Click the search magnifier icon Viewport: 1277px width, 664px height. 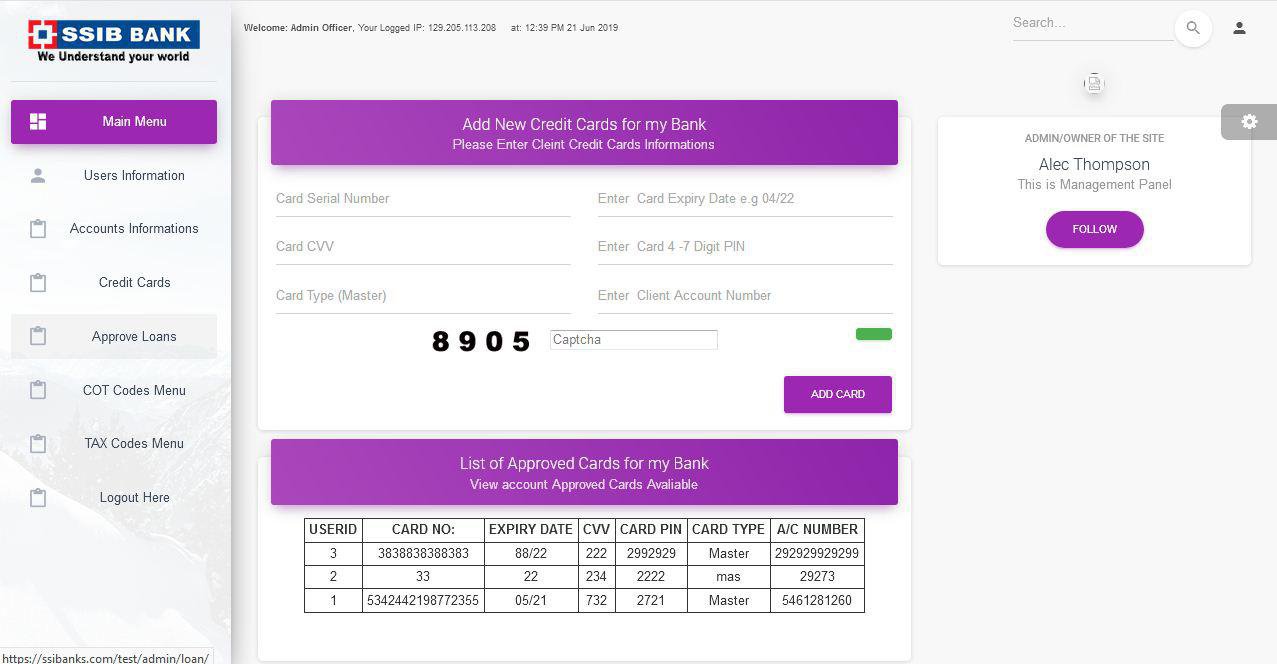point(1193,28)
